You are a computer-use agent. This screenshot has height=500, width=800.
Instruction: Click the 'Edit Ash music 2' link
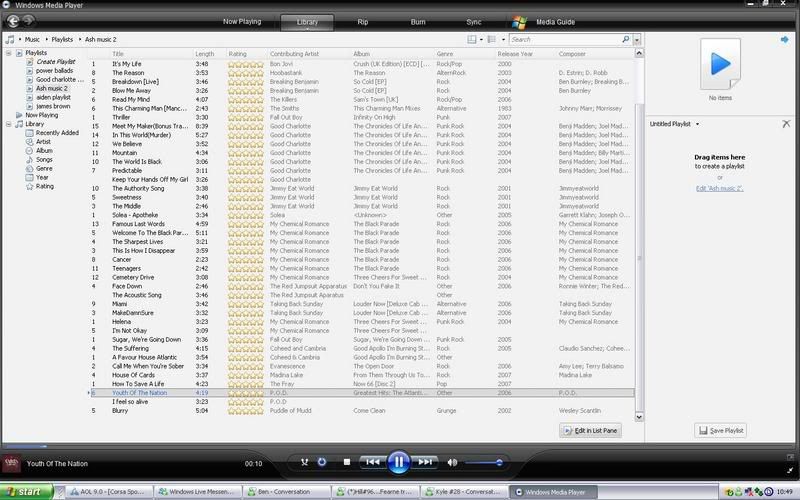point(720,189)
